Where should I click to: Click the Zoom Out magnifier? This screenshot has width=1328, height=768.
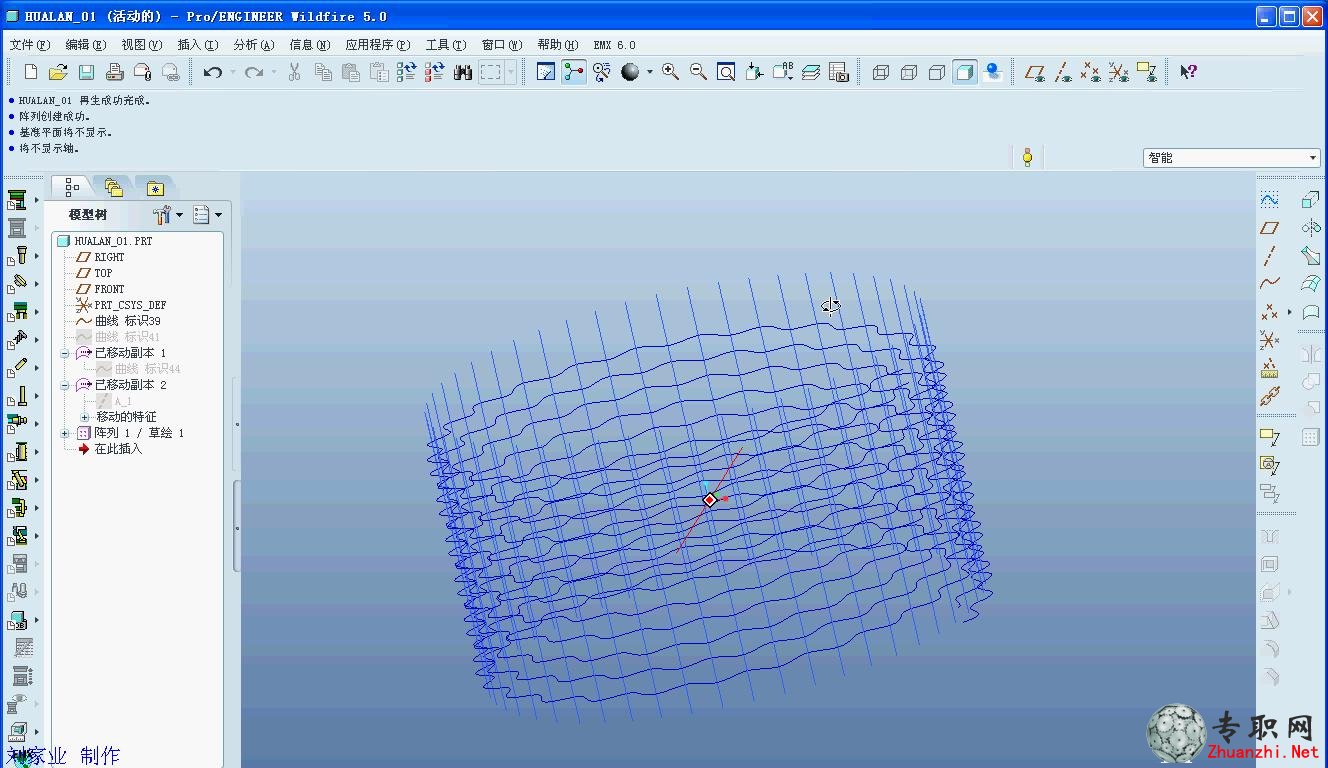click(x=698, y=72)
